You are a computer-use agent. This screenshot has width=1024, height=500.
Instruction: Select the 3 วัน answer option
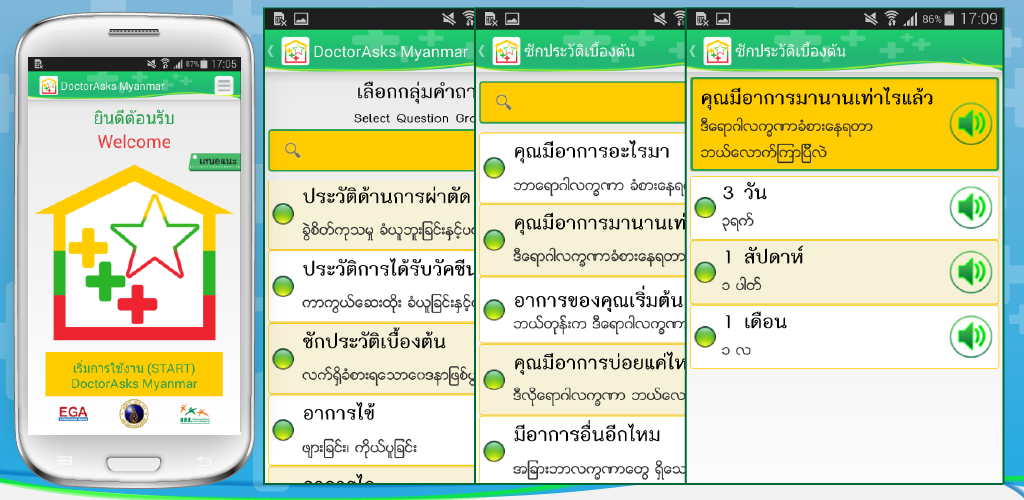844,208
